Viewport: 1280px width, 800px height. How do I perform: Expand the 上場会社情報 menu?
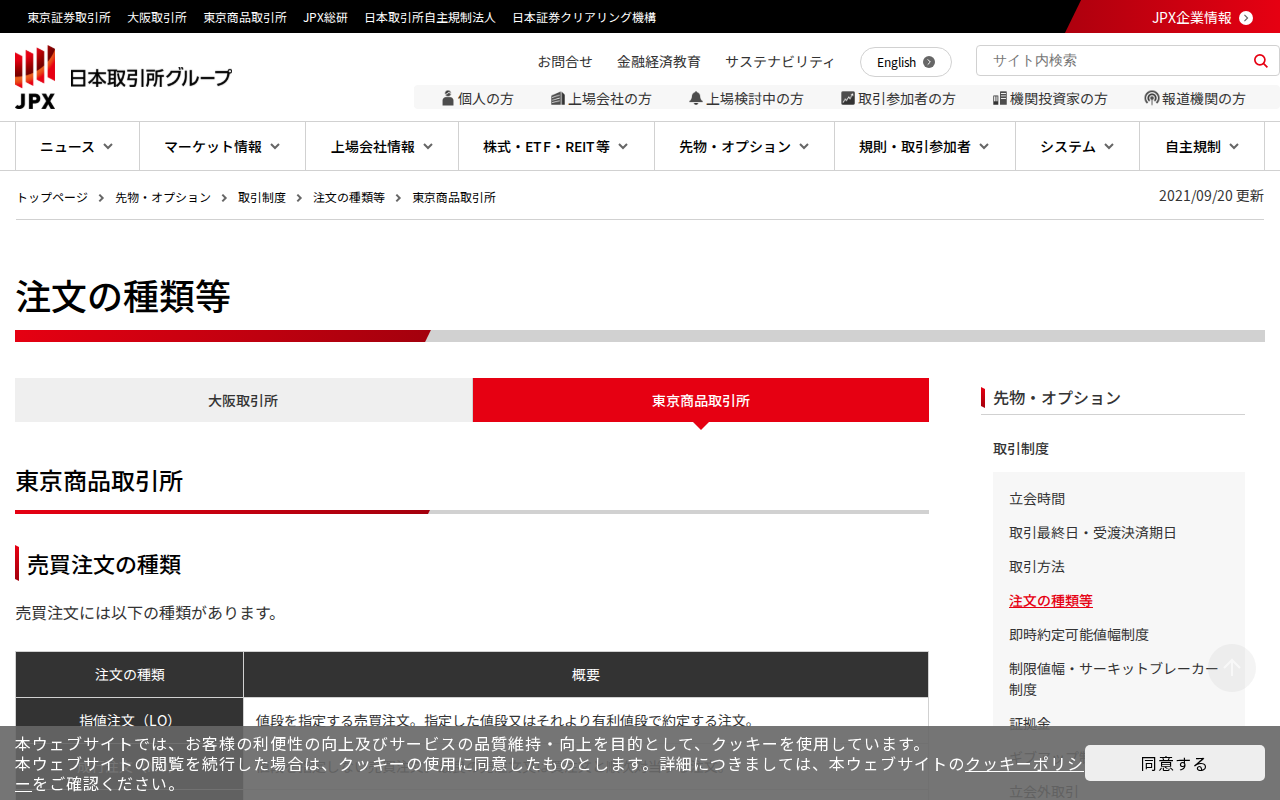tap(382, 146)
